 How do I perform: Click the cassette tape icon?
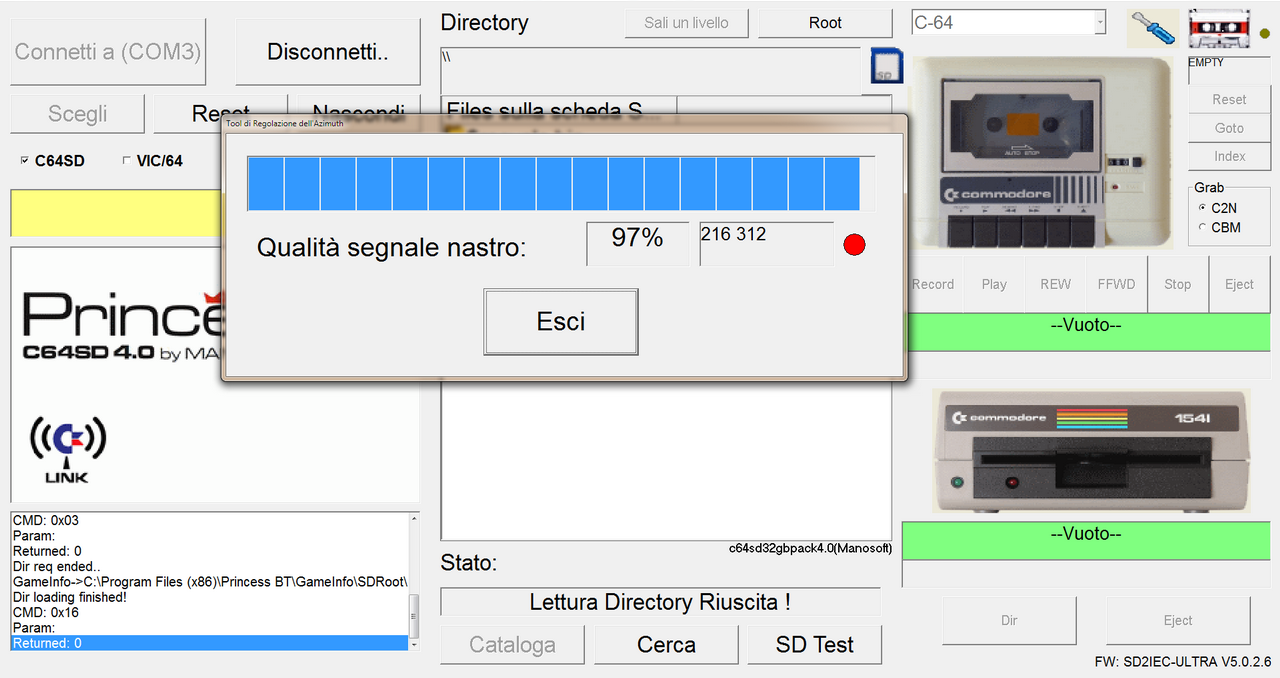pyautogui.click(x=1219, y=28)
